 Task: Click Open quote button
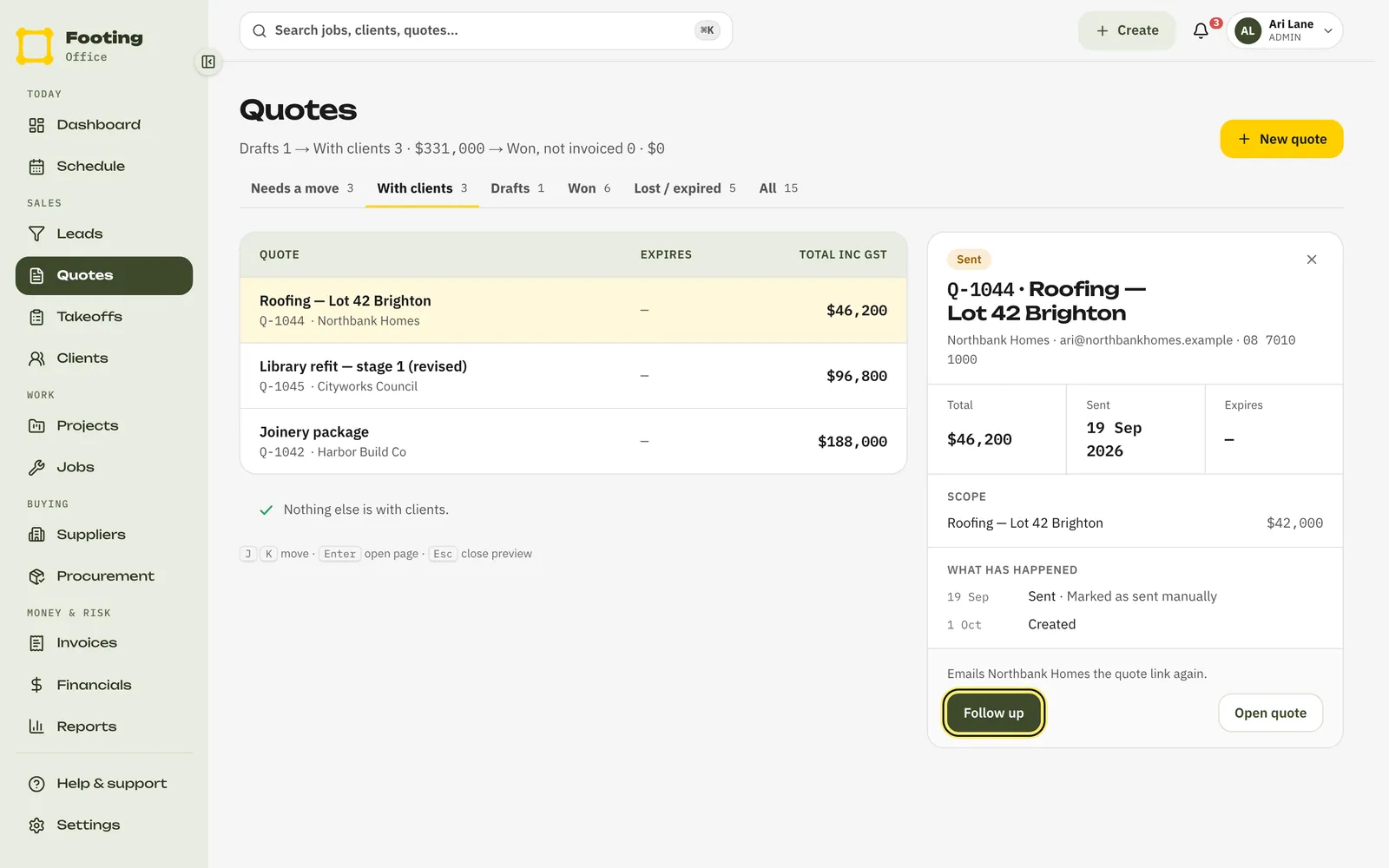click(x=1270, y=713)
